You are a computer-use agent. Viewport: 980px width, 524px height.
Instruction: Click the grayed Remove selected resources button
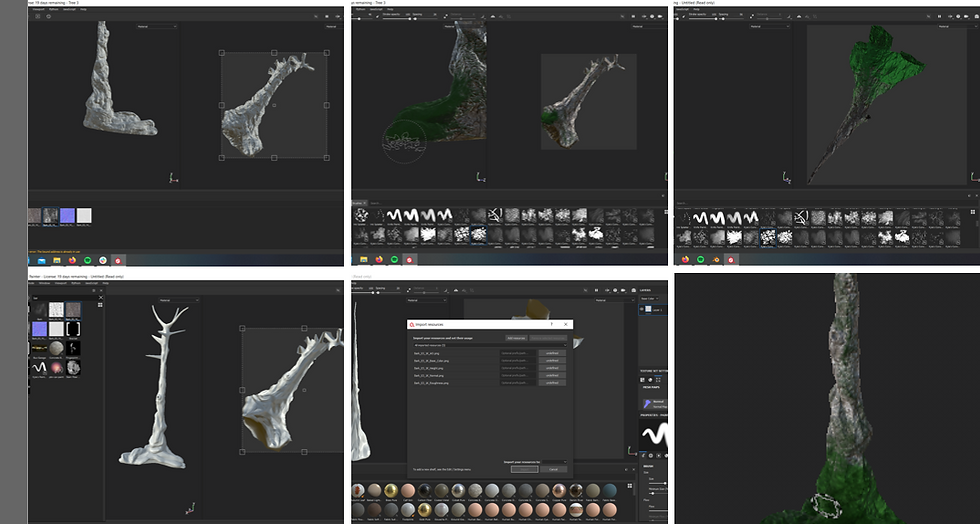click(548, 338)
